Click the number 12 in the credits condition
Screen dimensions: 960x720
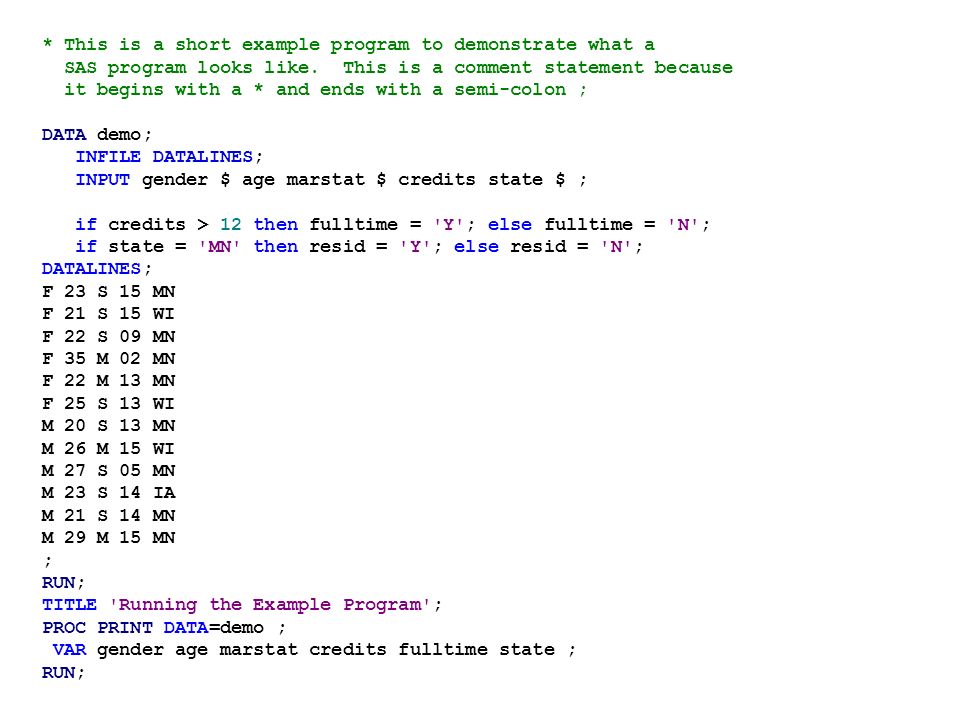point(230,224)
